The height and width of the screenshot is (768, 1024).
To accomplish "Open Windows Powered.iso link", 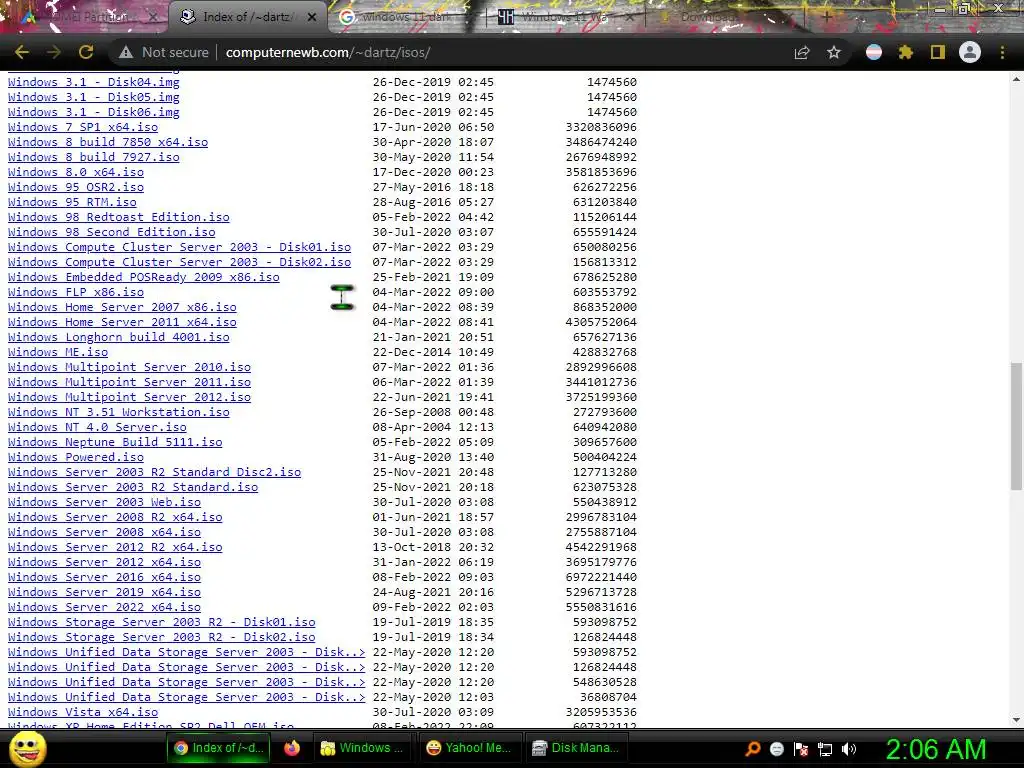I will [76, 458].
